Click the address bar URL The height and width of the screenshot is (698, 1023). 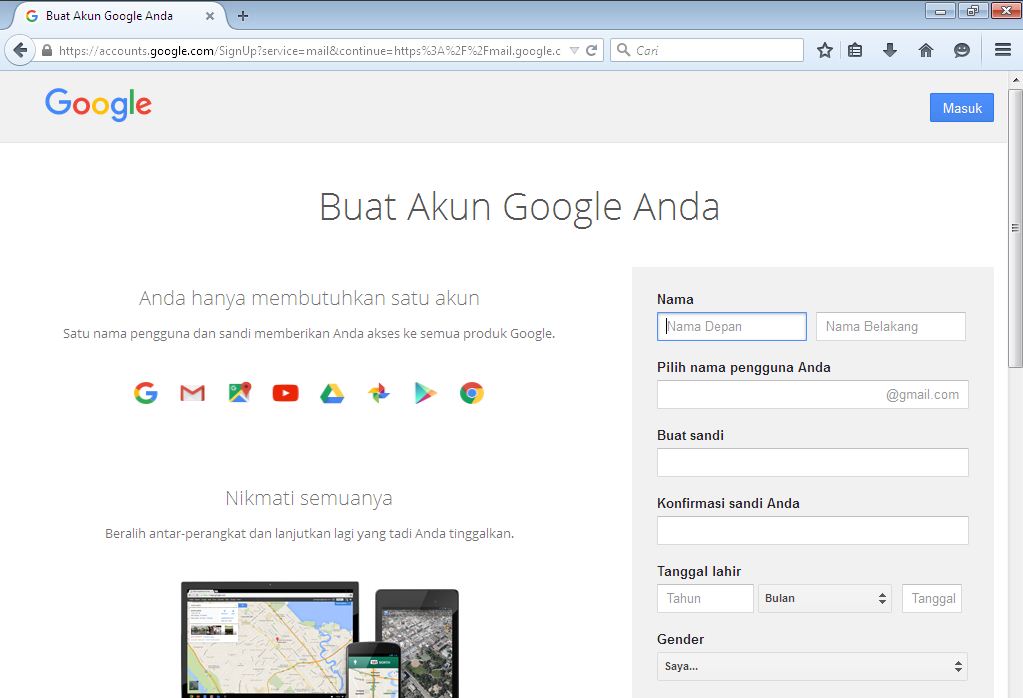tap(309, 50)
